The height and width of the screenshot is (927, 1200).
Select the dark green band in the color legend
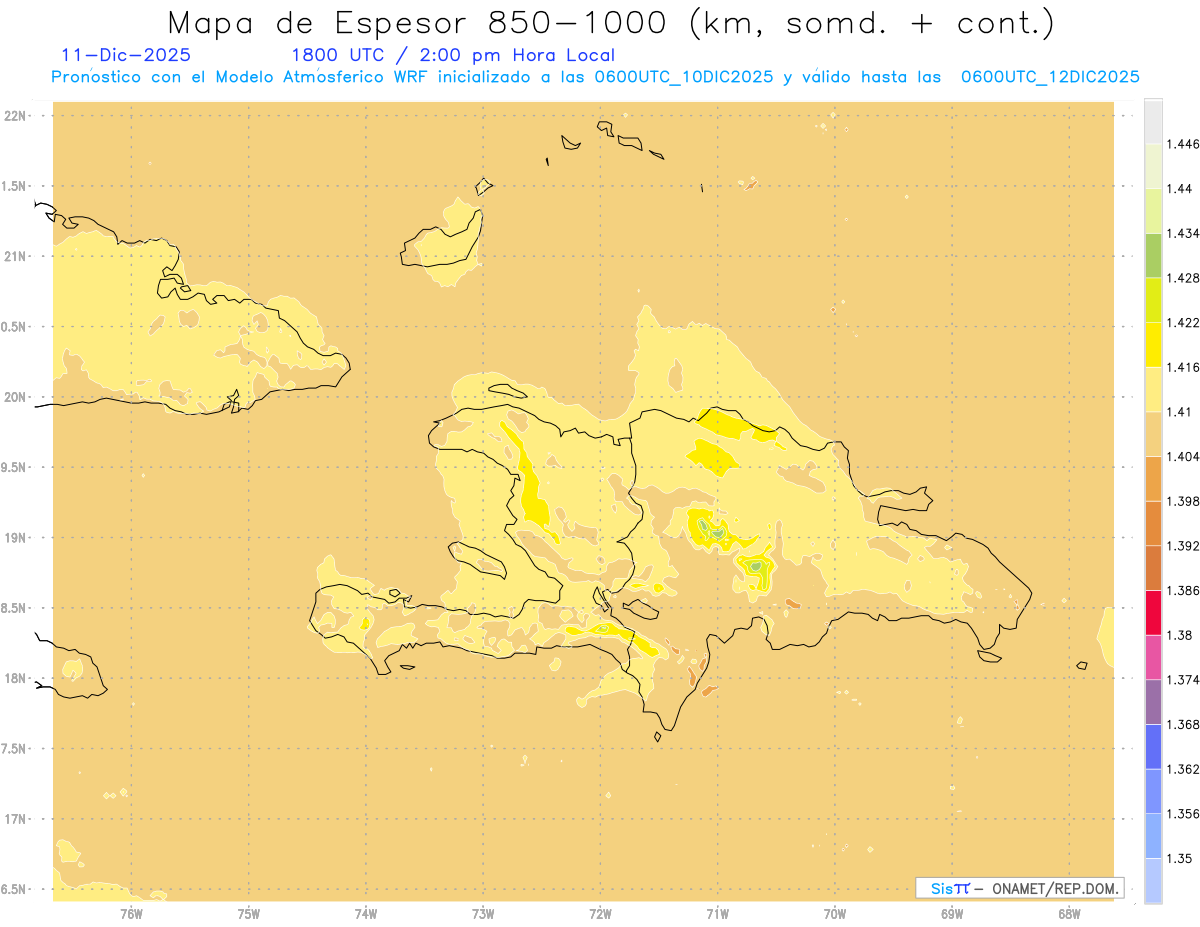[x=1153, y=255]
